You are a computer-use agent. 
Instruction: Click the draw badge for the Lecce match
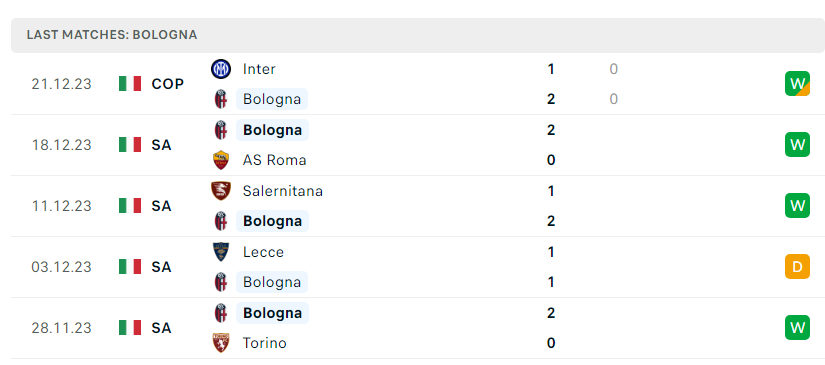(x=797, y=267)
